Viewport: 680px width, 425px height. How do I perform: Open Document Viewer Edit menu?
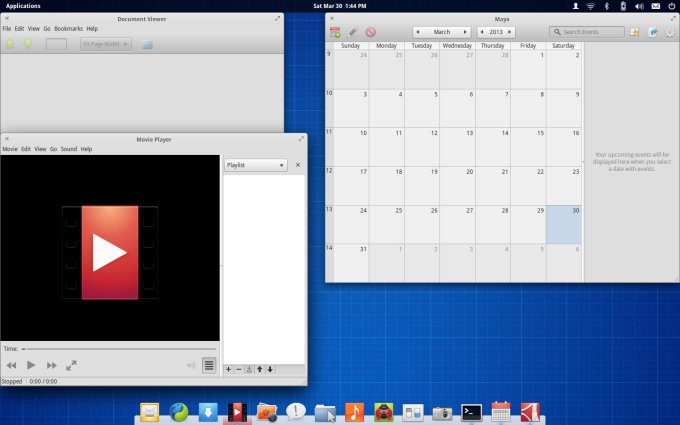tap(20, 29)
